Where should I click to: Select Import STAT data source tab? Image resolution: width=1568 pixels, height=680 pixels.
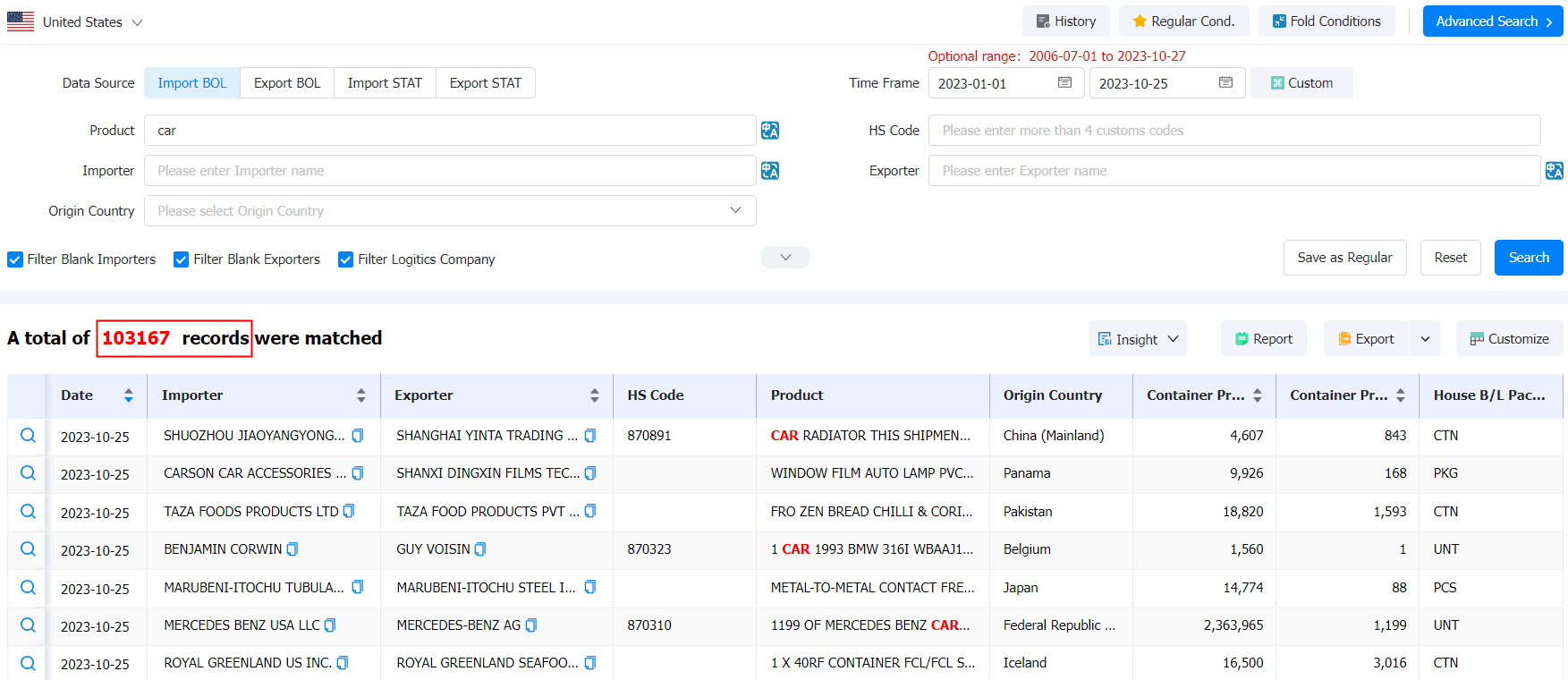coord(385,83)
